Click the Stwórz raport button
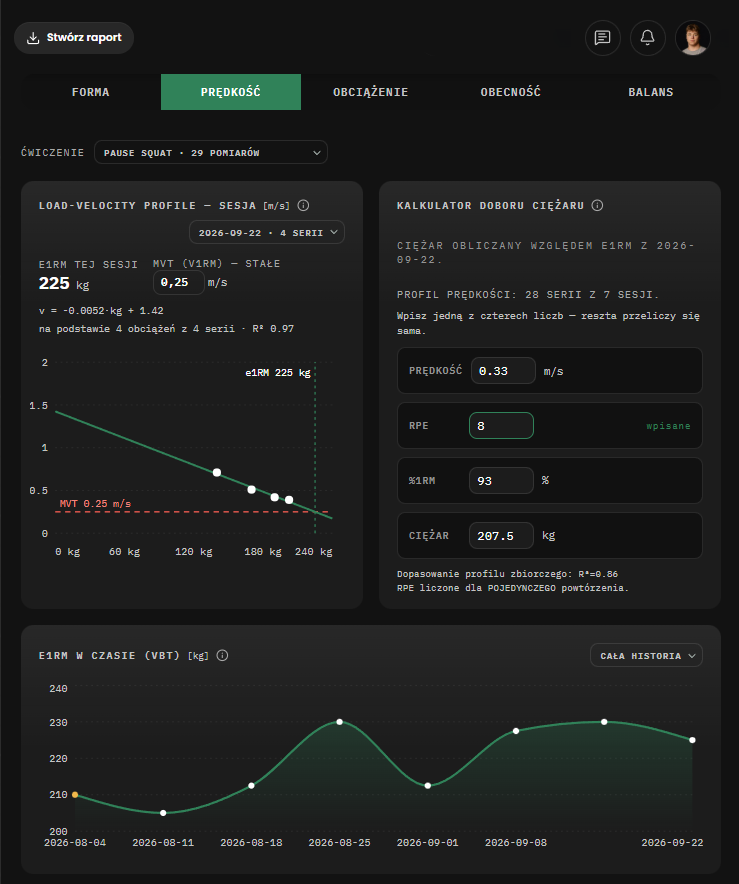Viewport: 739px width, 884px height. pyautogui.click(x=74, y=38)
